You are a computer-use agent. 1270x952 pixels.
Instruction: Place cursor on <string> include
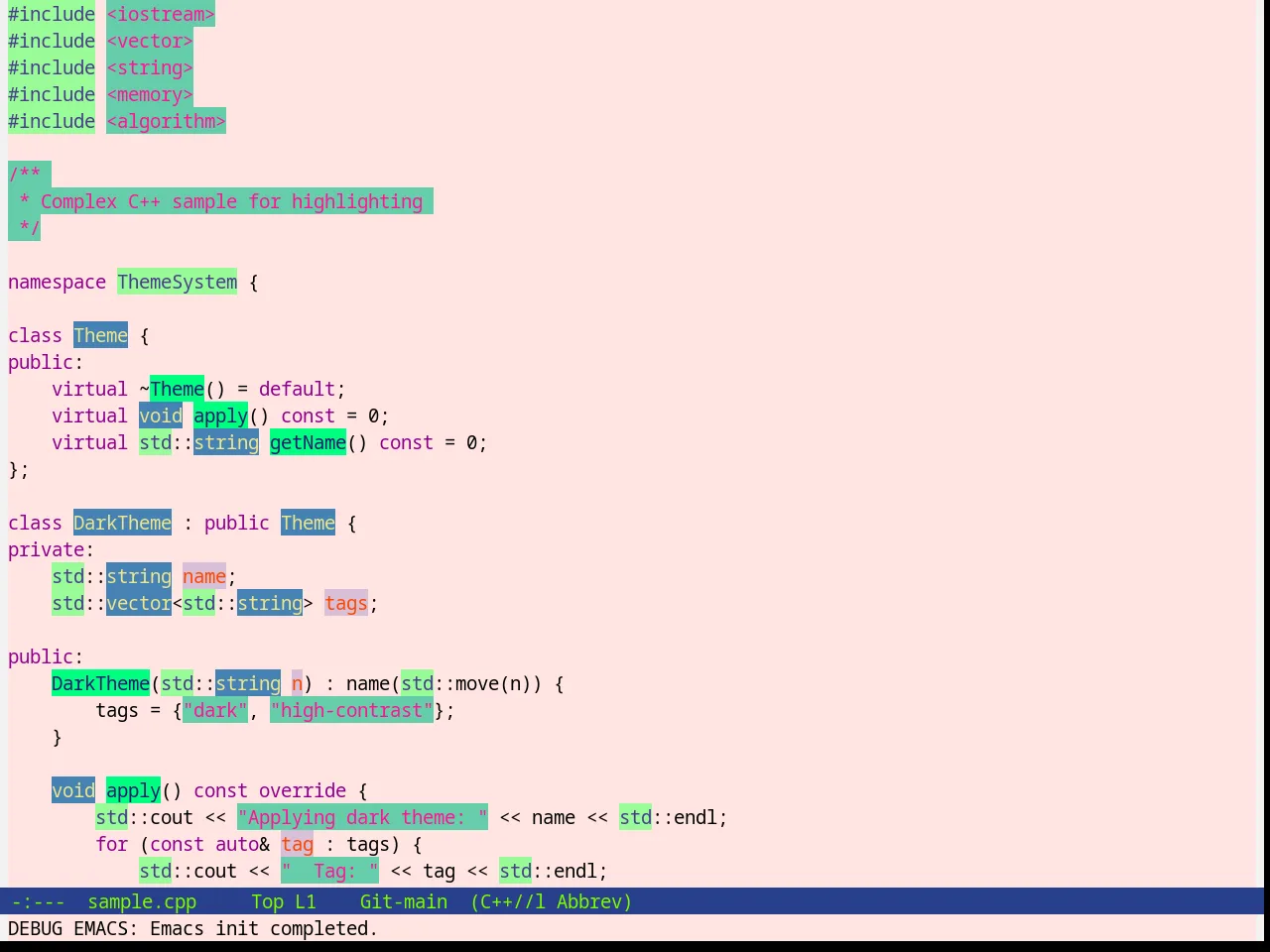[x=150, y=67]
